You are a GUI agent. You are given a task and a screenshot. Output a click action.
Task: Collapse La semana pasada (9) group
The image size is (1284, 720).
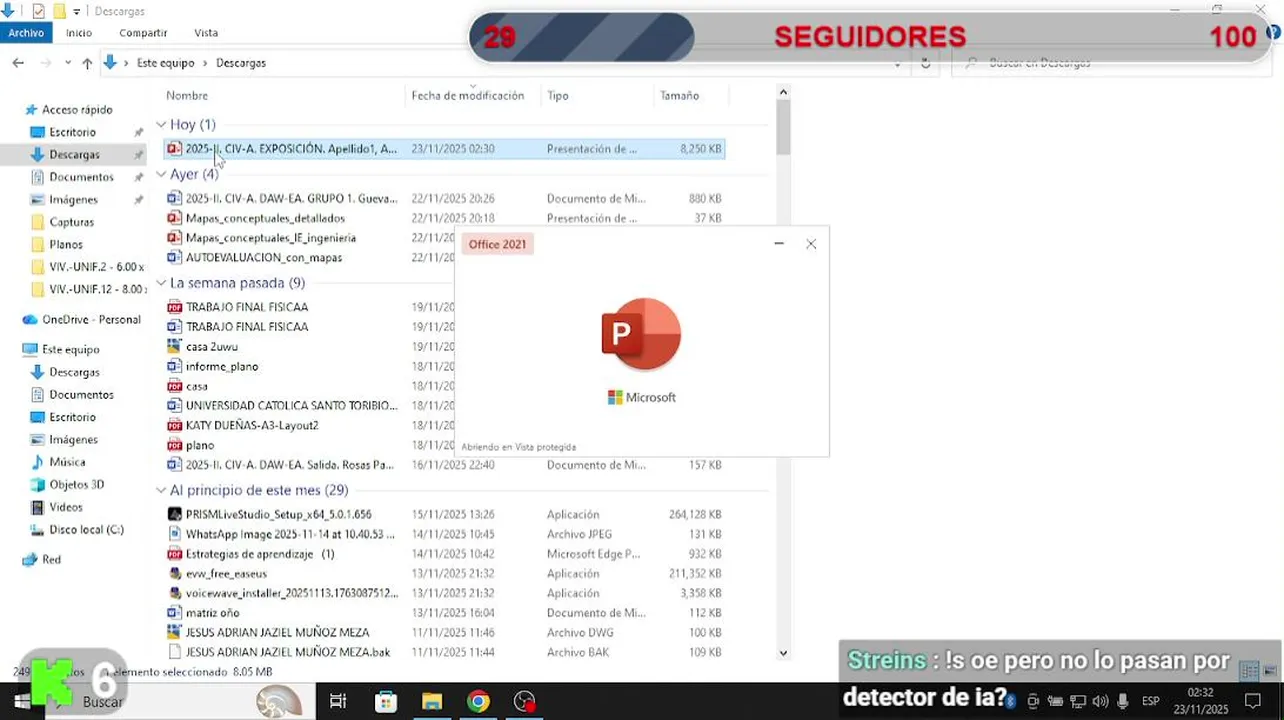click(x=161, y=283)
